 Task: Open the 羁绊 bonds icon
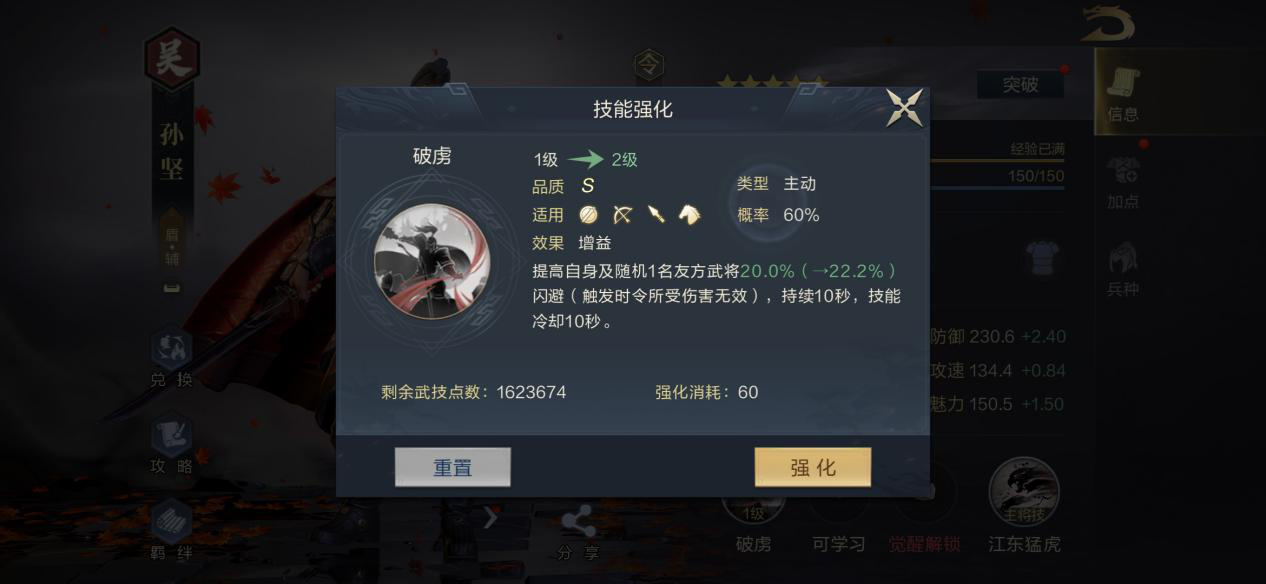pos(171,528)
